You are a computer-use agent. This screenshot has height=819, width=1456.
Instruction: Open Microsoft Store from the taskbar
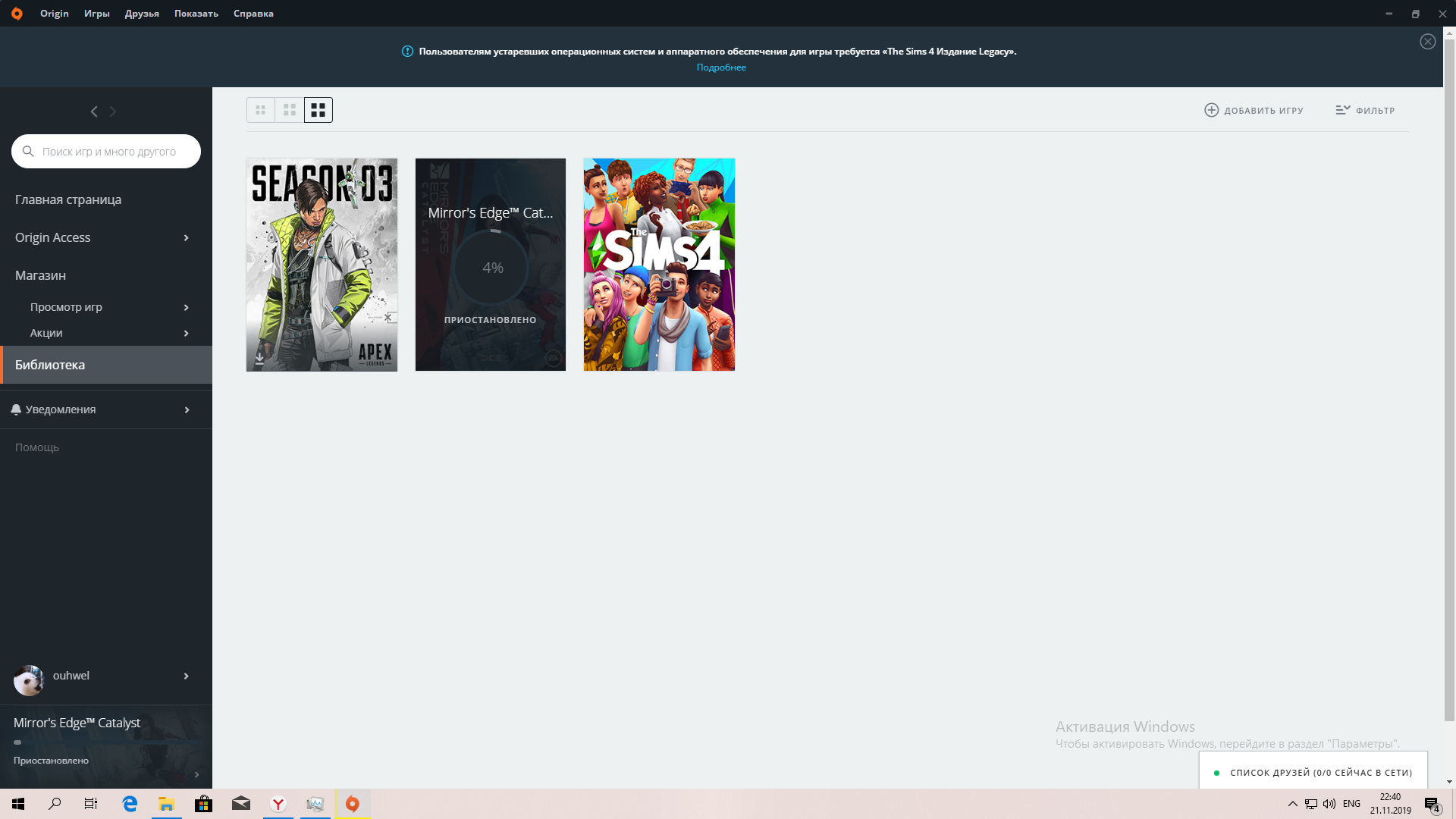(203, 804)
